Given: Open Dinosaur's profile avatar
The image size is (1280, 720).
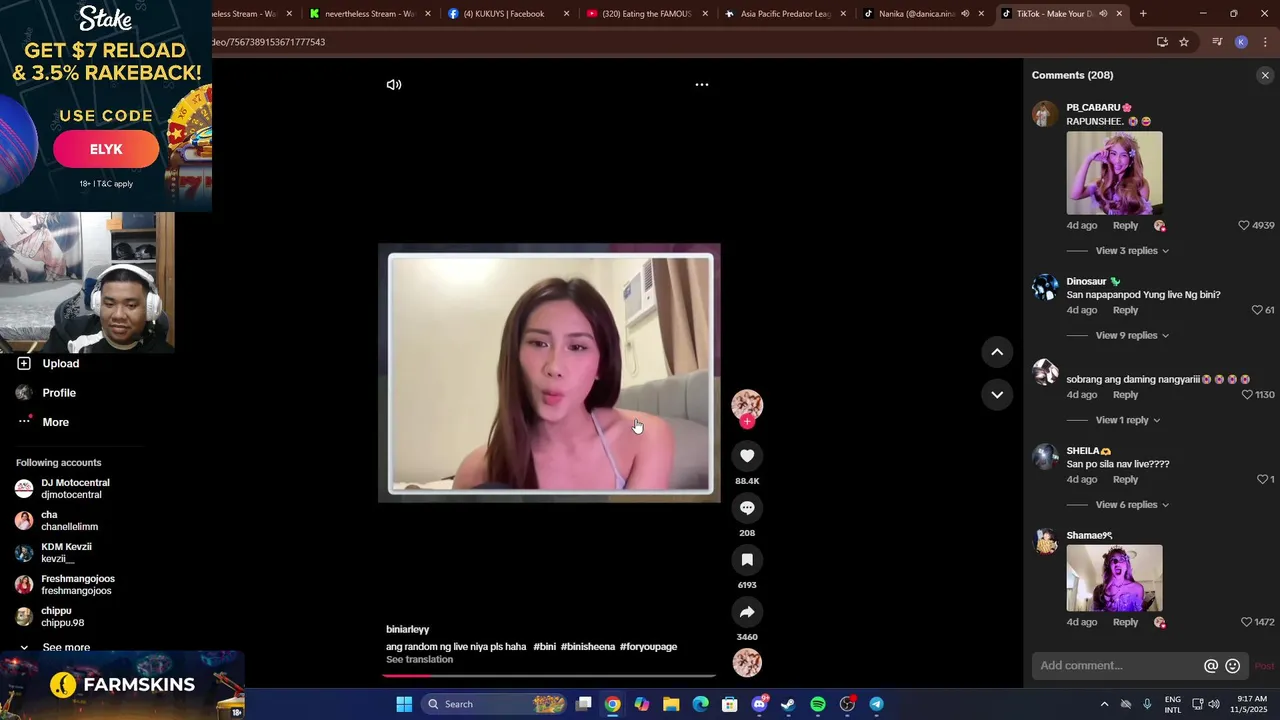Looking at the screenshot, I should pos(1045,288).
